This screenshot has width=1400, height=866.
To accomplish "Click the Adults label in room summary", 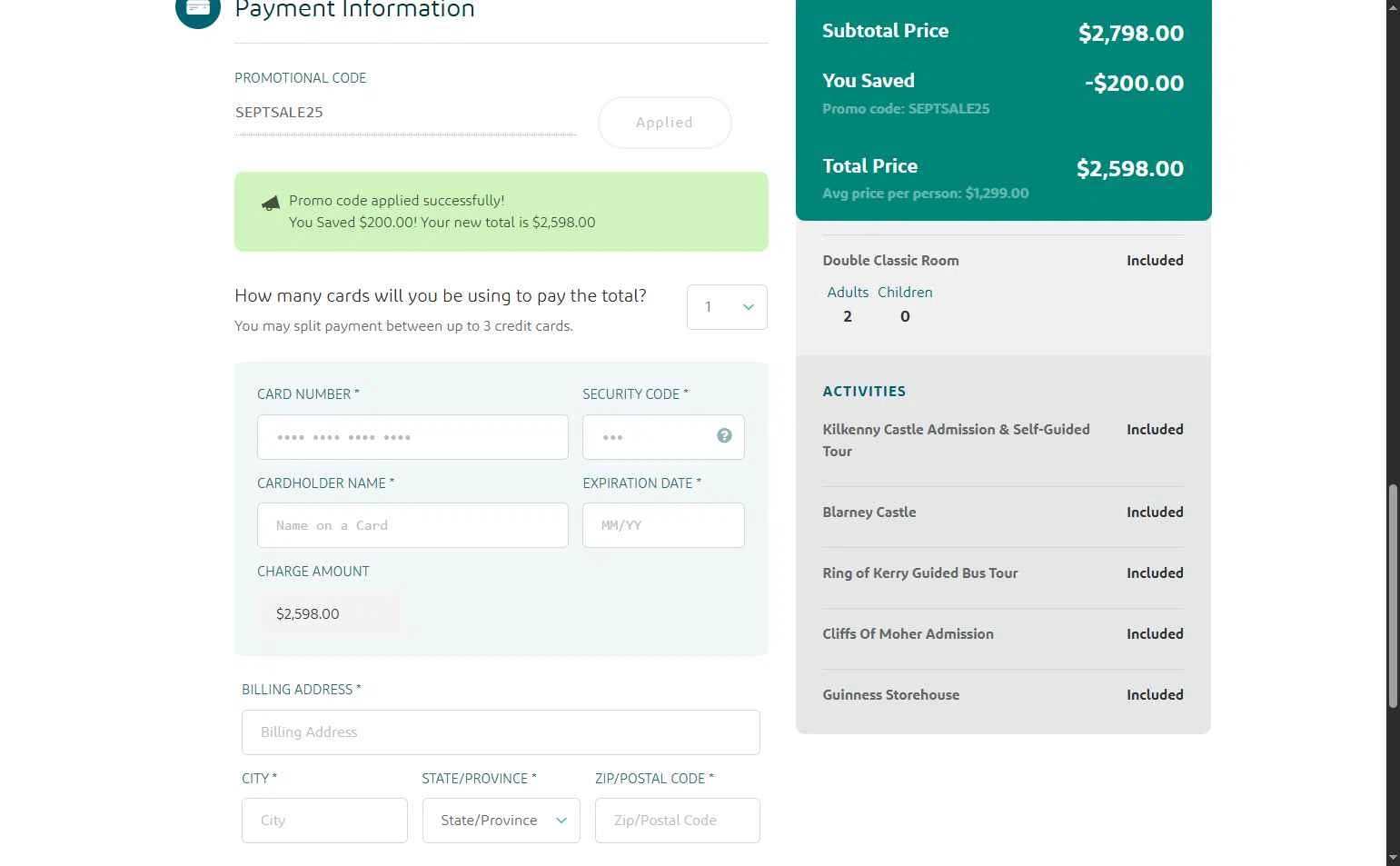I will [848, 293].
